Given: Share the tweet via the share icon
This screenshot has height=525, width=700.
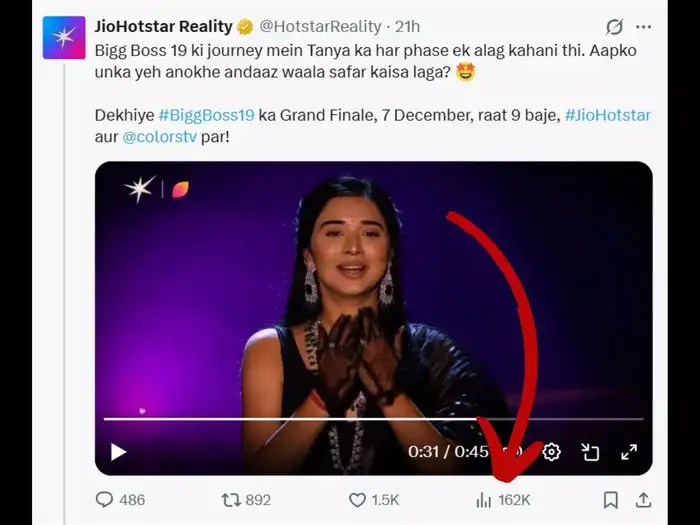Looking at the screenshot, I should 643,499.
